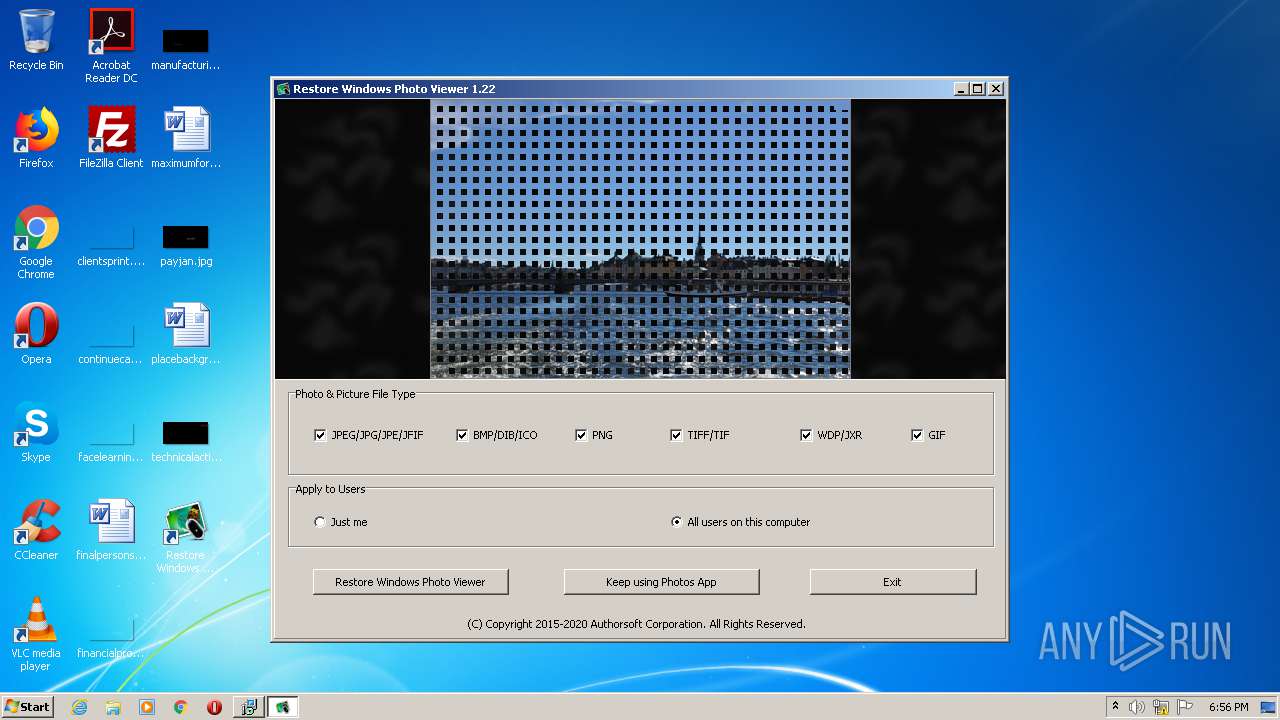Click Keep using Photos App button
This screenshot has height=720, width=1280.
pyautogui.click(x=661, y=582)
